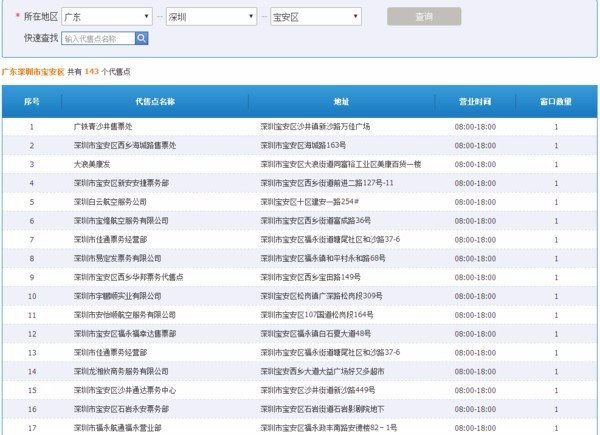Click address 深圳宝安西乡大道大益广场好又多超市
Screen dimensions: 600x435
(323, 371)
